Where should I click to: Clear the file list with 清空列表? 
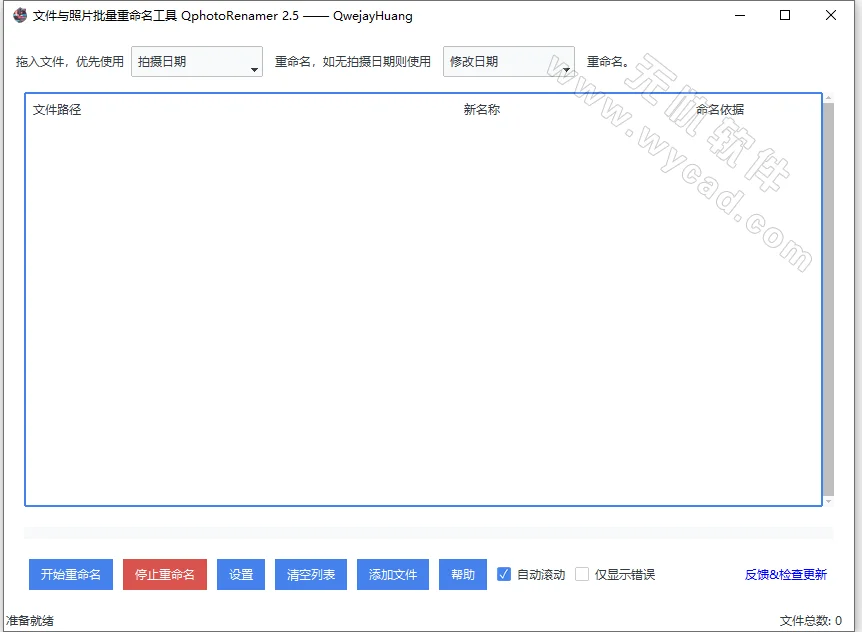click(310, 574)
